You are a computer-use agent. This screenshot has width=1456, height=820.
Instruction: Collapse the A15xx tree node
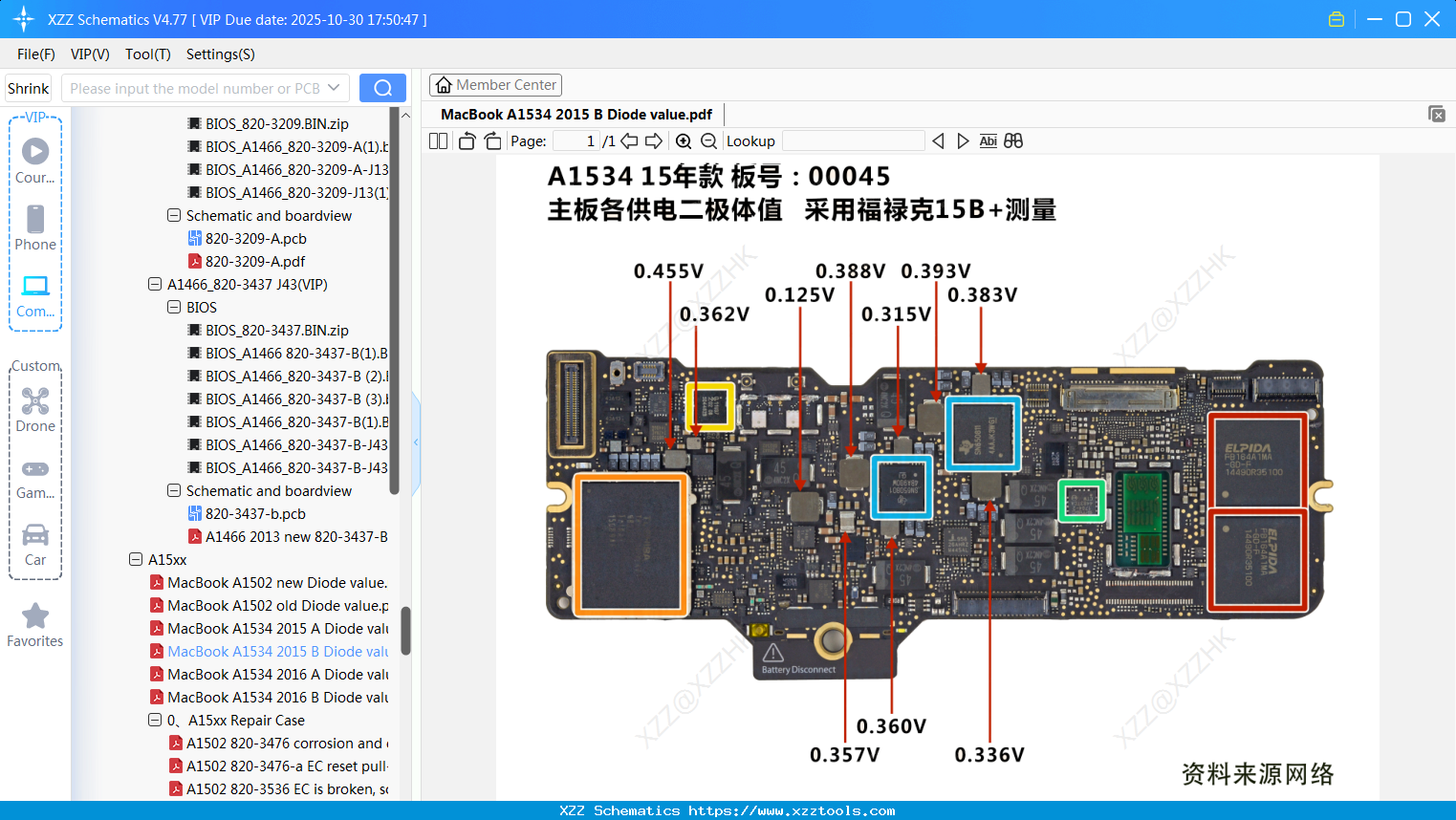(136, 560)
